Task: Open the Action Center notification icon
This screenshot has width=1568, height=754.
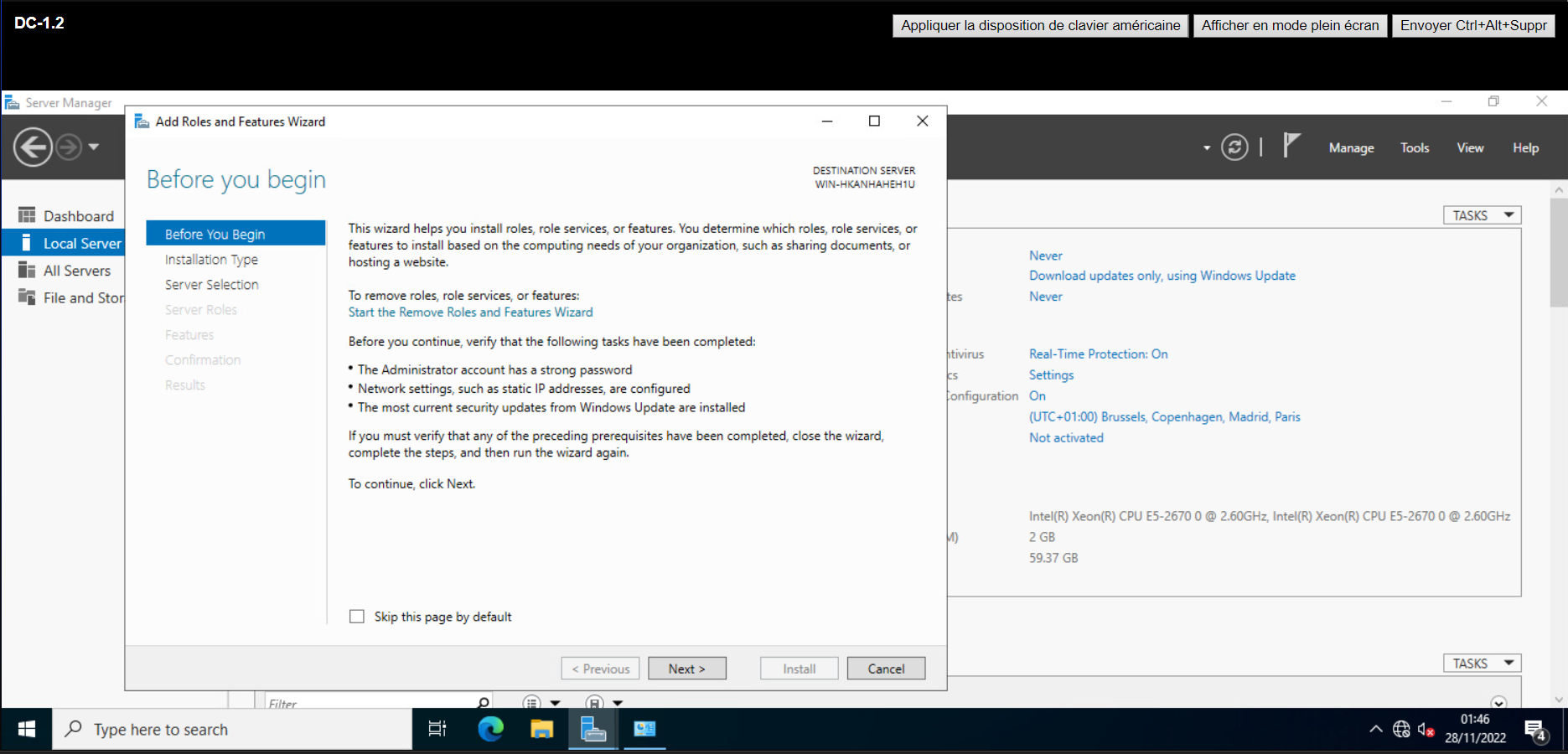Action: click(x=1535, y=731)
